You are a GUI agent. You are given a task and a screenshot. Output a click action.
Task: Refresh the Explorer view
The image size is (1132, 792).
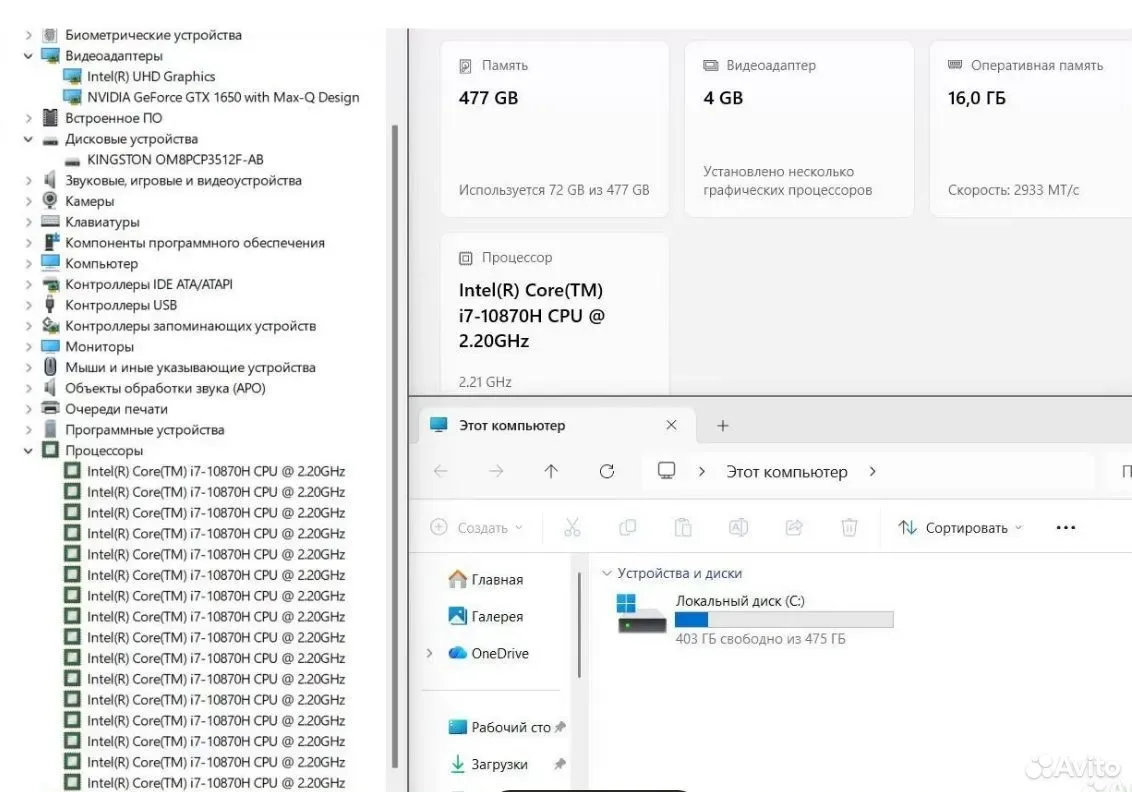(x=606, y=471)
